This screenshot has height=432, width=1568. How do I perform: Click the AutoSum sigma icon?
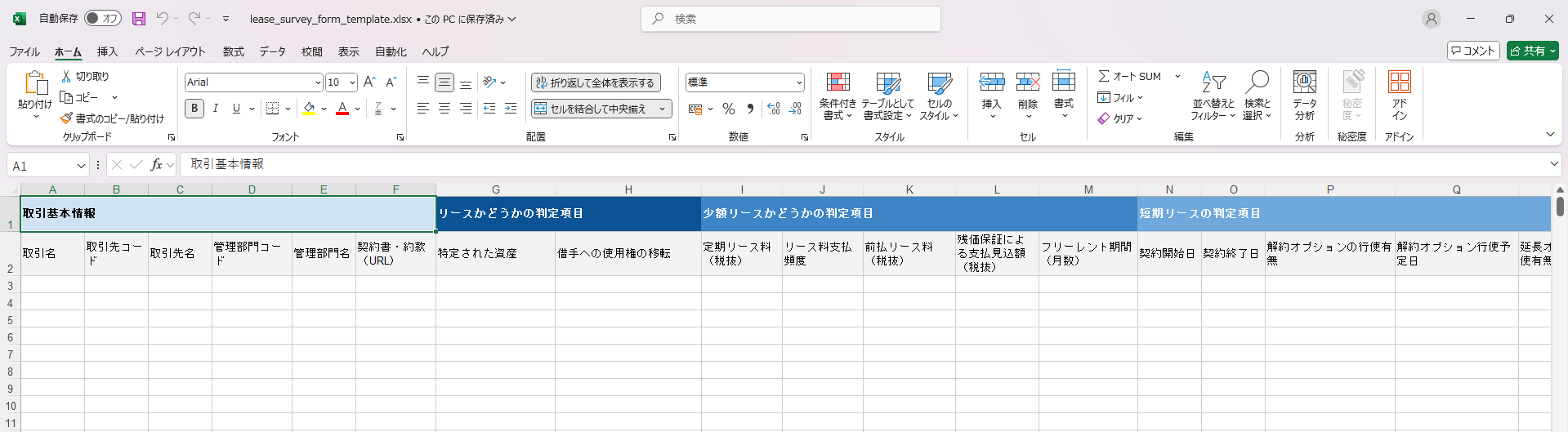point(1104,76)
